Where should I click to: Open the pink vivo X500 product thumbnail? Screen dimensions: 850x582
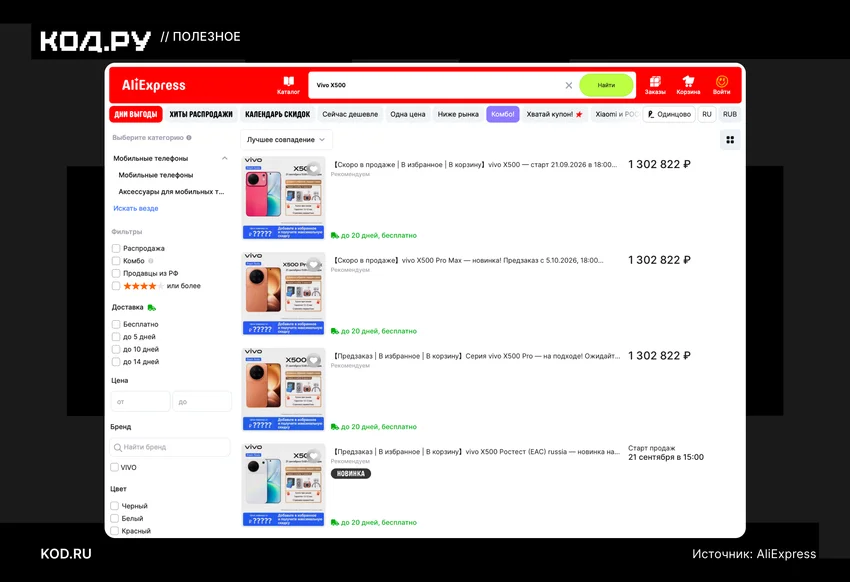point(283,198)
